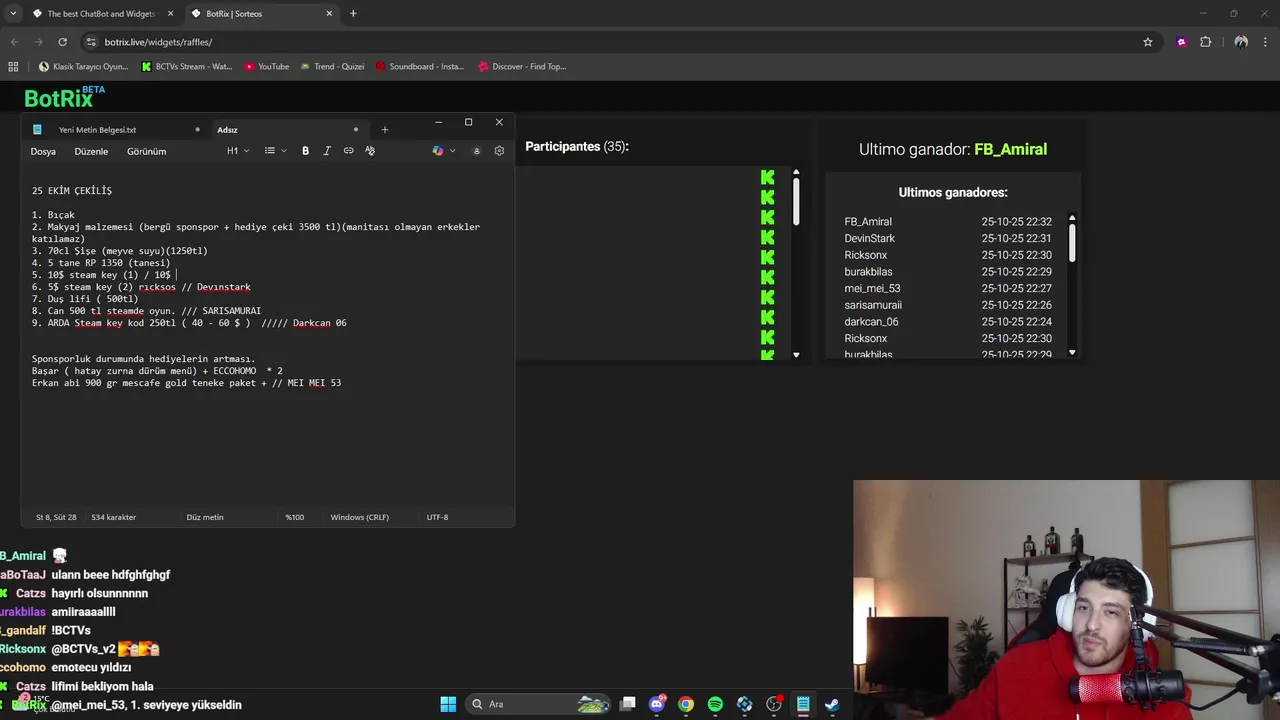Open zoom level %100 in status bar

click(x=294, y=517)
